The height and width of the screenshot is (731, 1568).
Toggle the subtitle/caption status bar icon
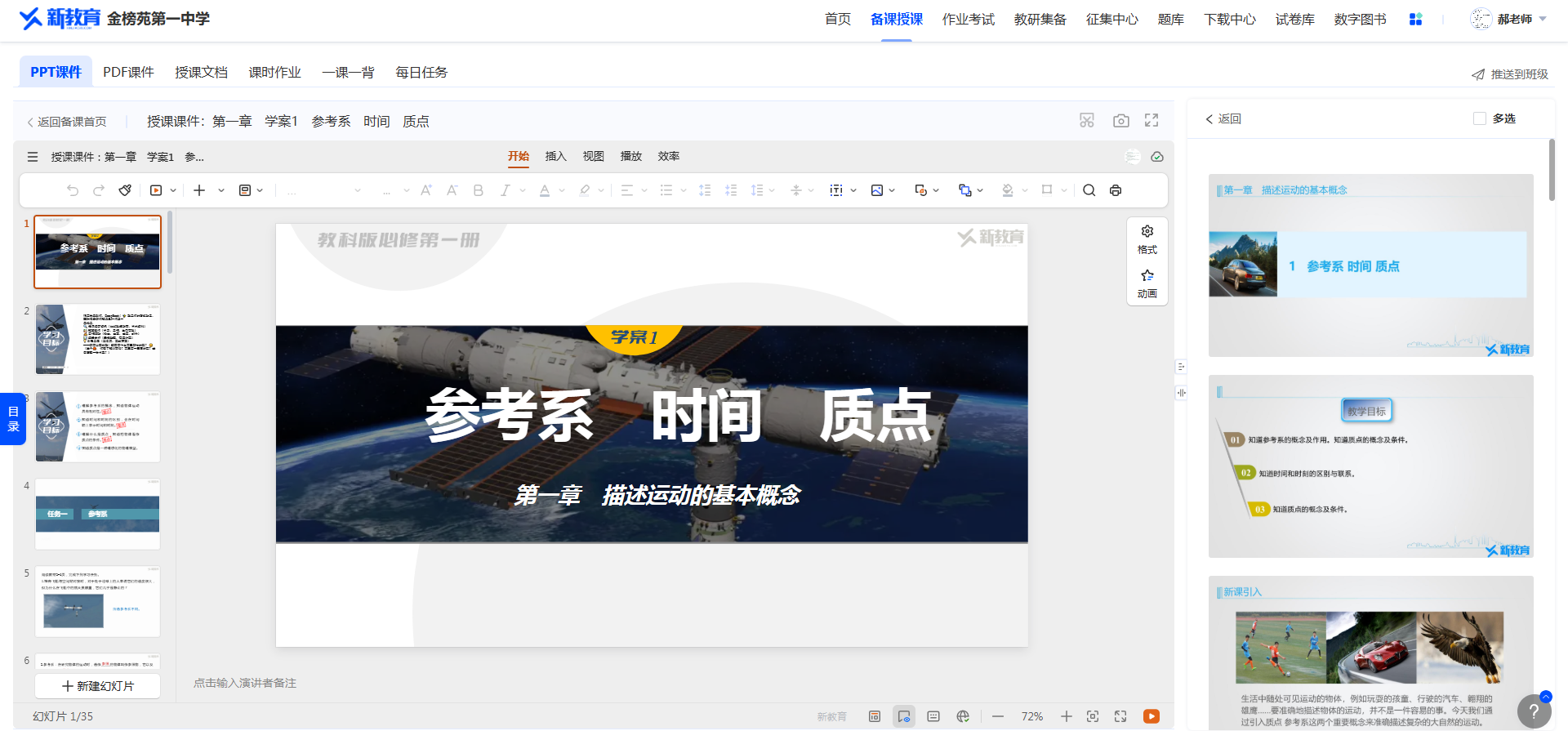tap(933, 716)
